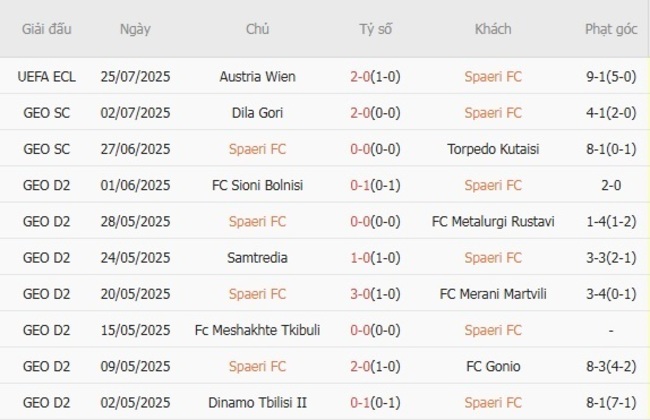The image size is (650, 420).
Task: Click the Austria Wien team link
Action: (257, 76)
